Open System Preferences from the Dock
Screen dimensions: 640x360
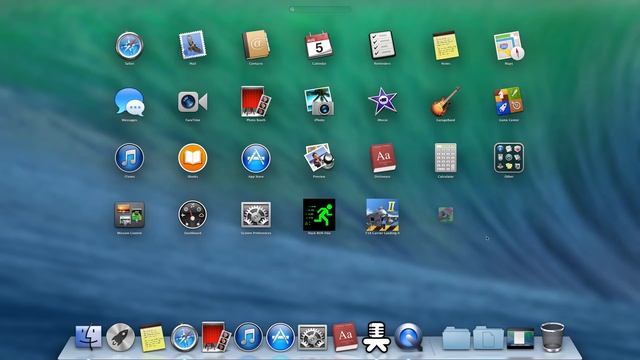coord(312,338)
